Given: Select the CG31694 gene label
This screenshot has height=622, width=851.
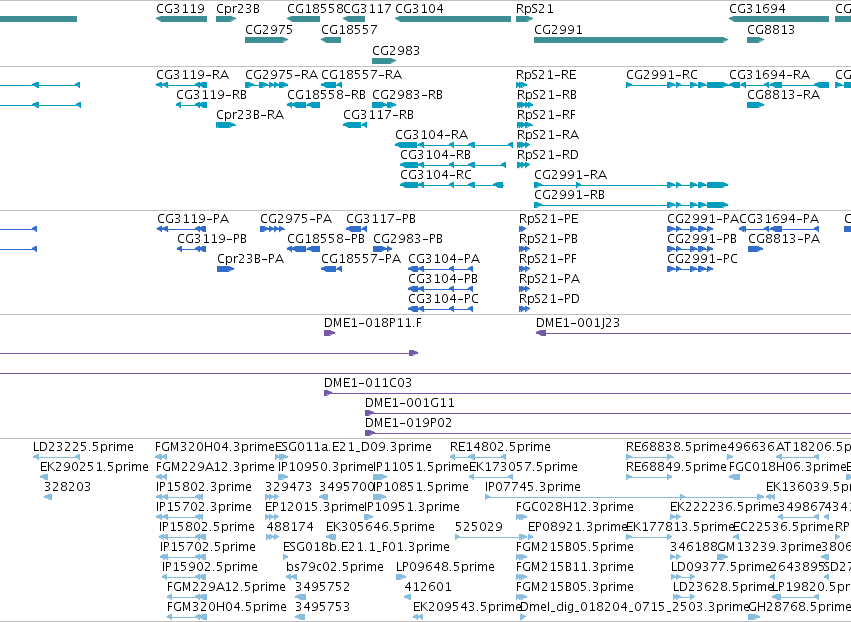Looking at the screenshot, I should pos(757,9).
